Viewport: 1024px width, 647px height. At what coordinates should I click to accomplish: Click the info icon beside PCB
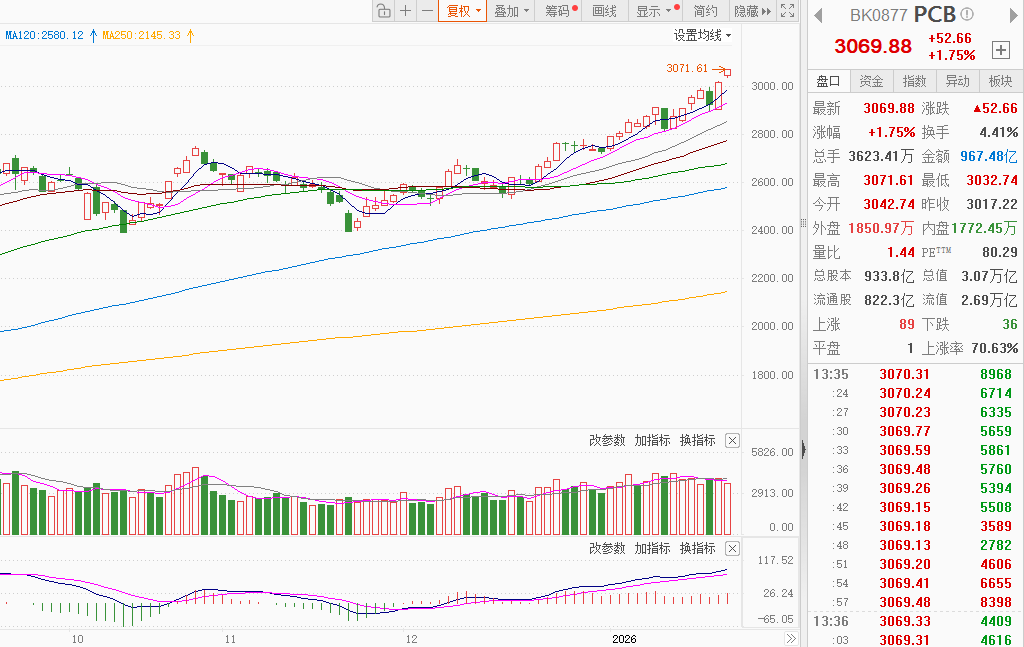[x=966, y=14]
